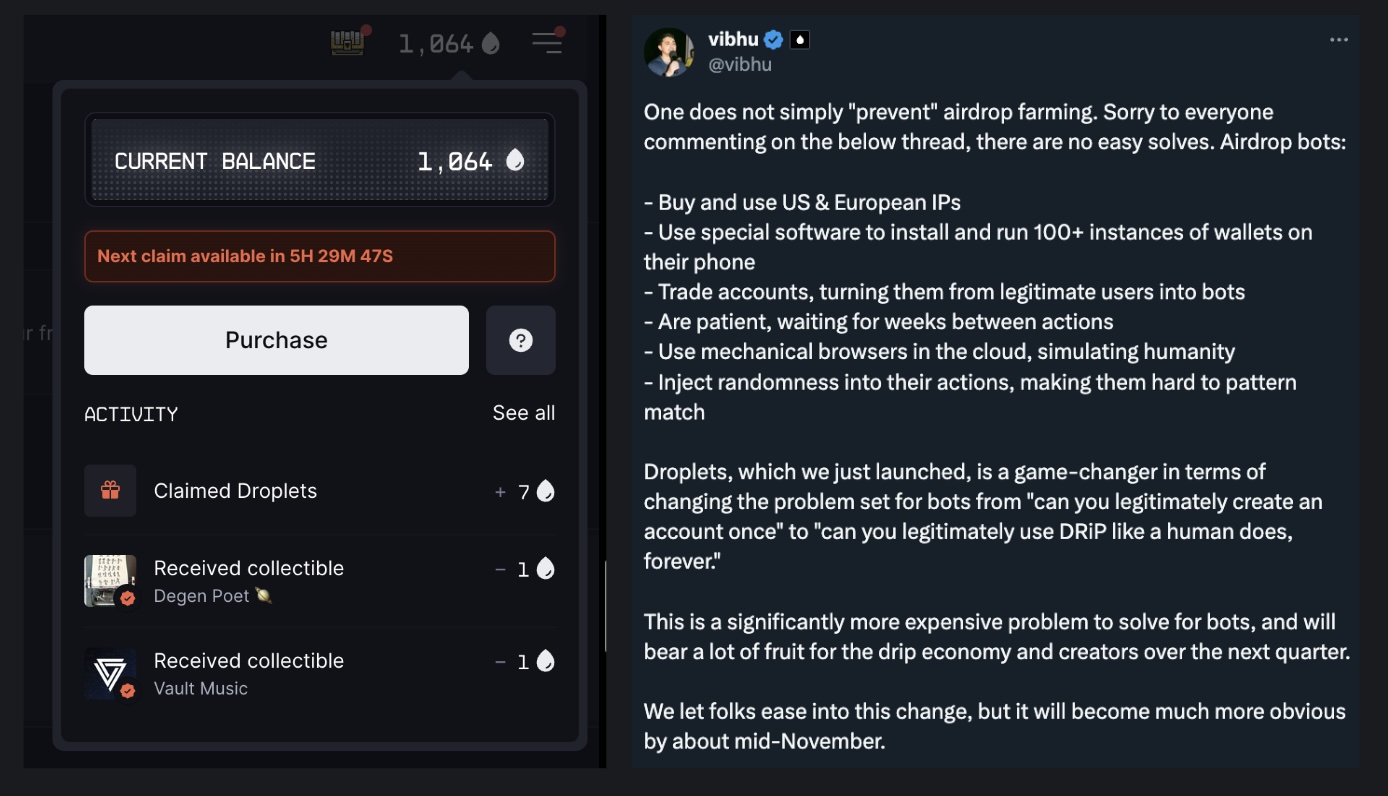Click the white droplet badge next to vibhu
Viewport: 1388px width, 796px height.
pyautogui.click(x=799, y=40)
